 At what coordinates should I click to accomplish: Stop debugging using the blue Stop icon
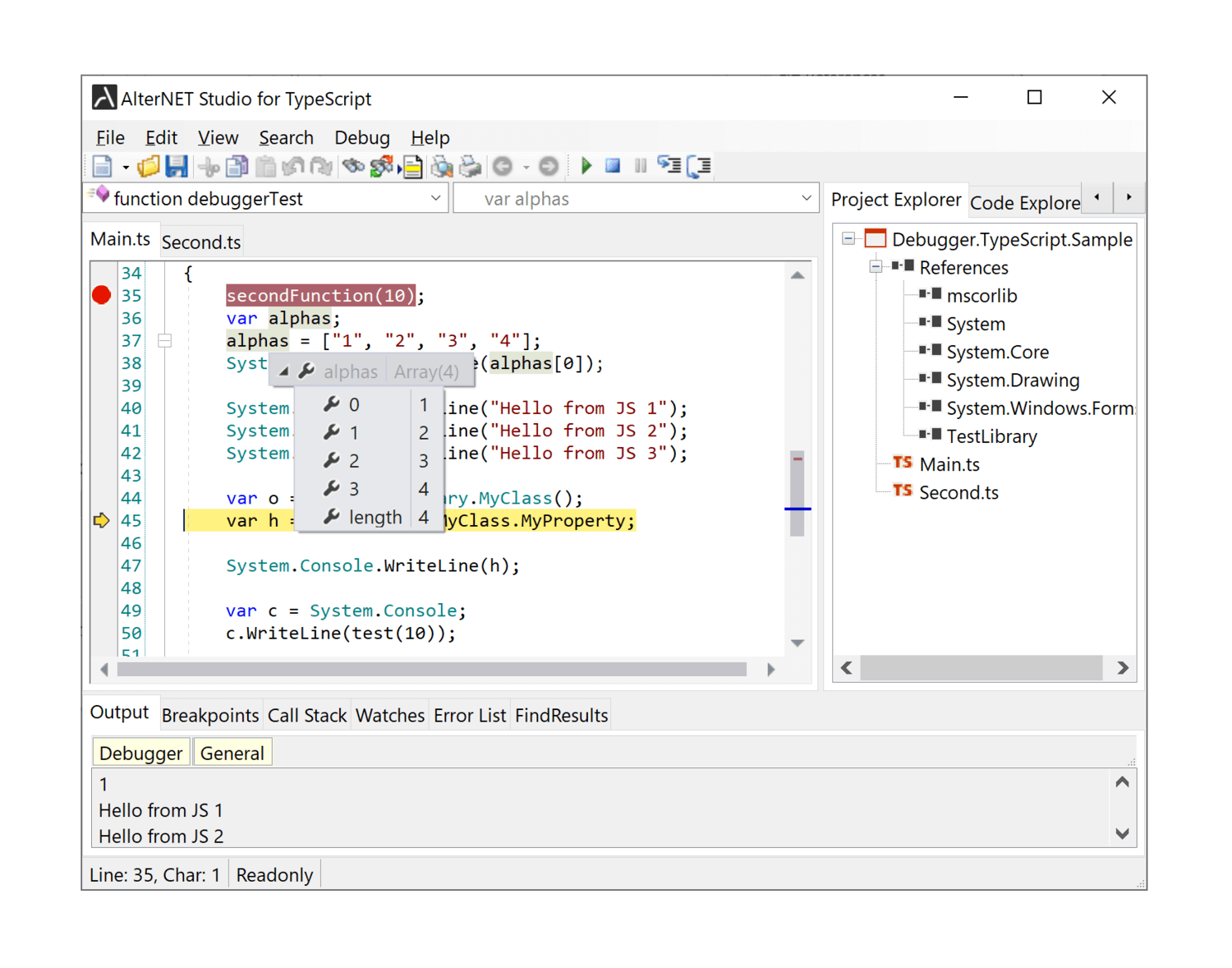(613, 166)
